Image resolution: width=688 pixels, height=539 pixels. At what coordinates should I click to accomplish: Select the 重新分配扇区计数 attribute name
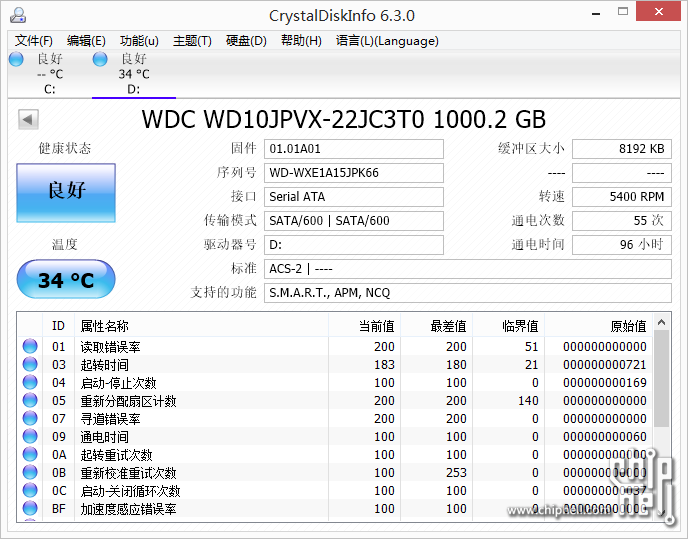[x=128, y=401]
